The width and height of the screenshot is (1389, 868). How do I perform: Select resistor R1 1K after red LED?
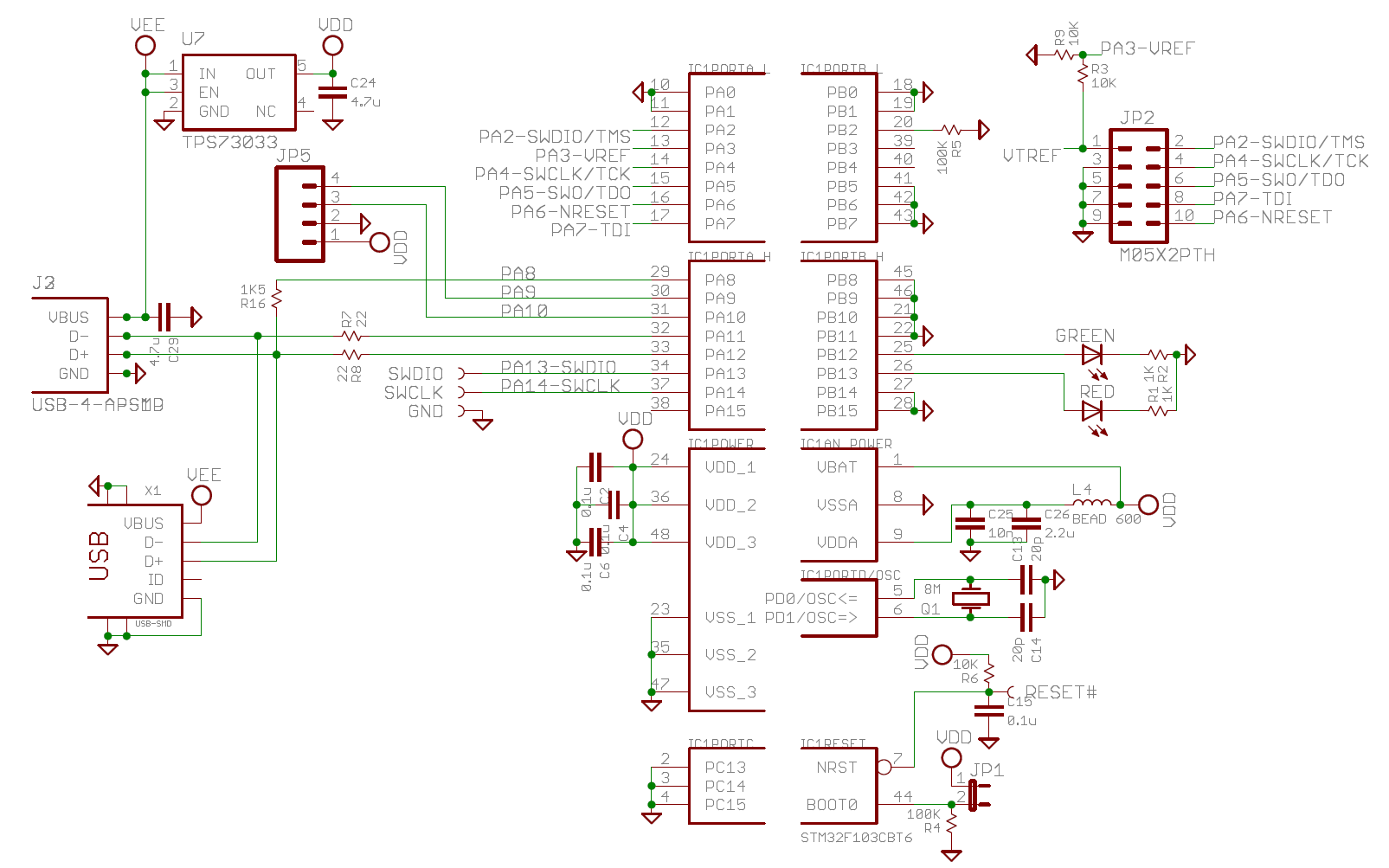pos(1158,410)
